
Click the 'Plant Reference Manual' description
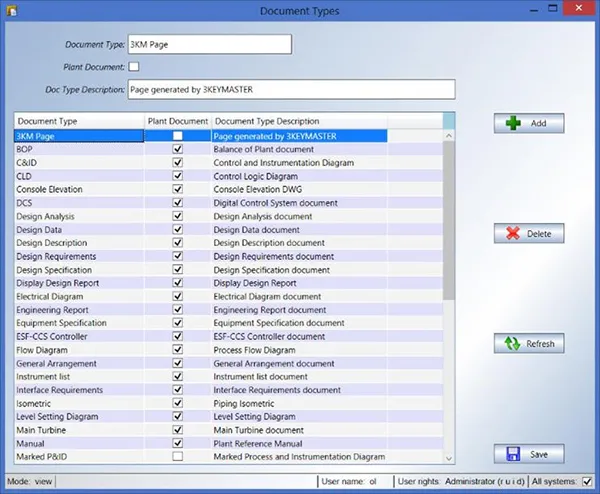300,443
